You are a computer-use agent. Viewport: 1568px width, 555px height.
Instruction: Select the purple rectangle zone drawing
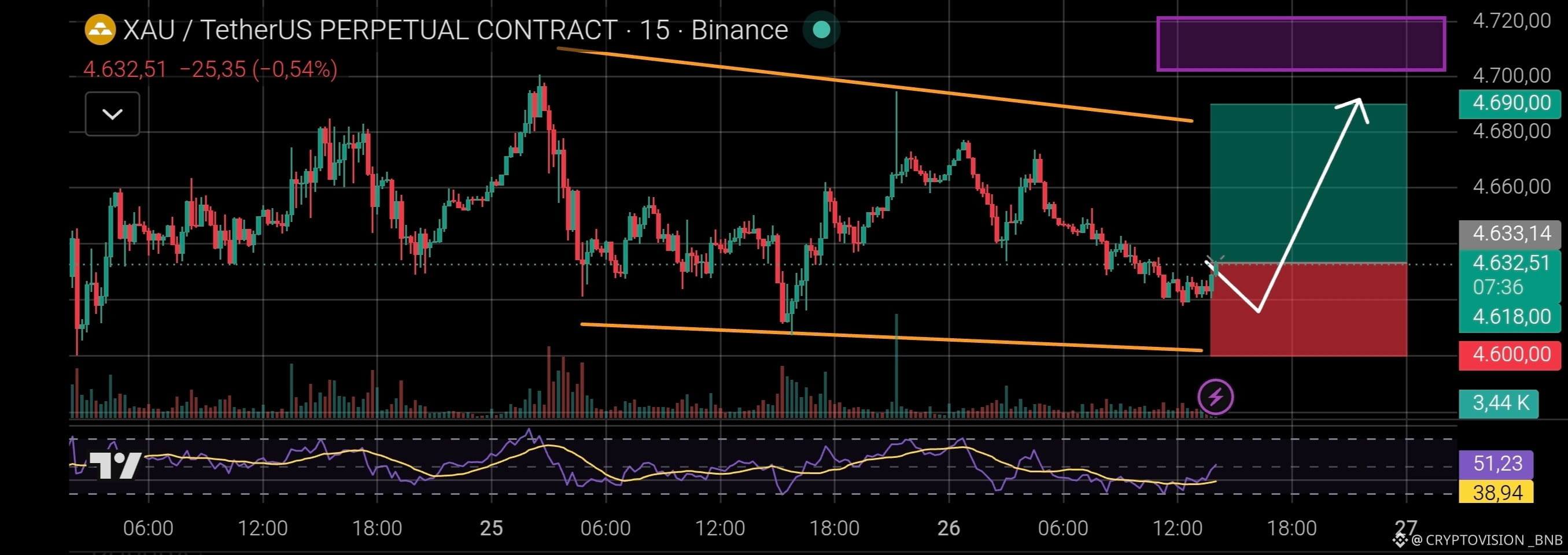(1301, 44)
